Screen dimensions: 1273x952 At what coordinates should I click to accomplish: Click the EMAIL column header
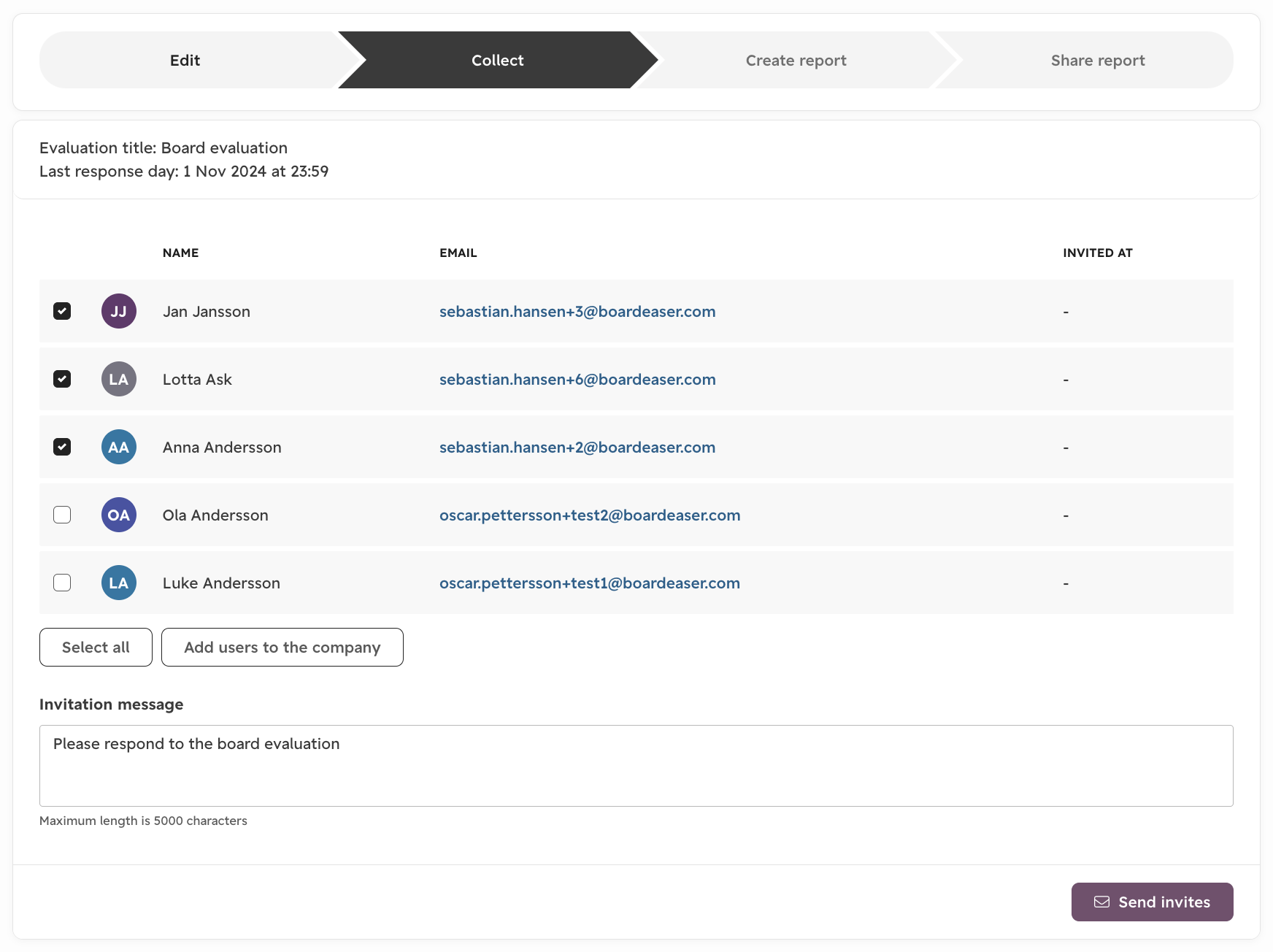458,253
